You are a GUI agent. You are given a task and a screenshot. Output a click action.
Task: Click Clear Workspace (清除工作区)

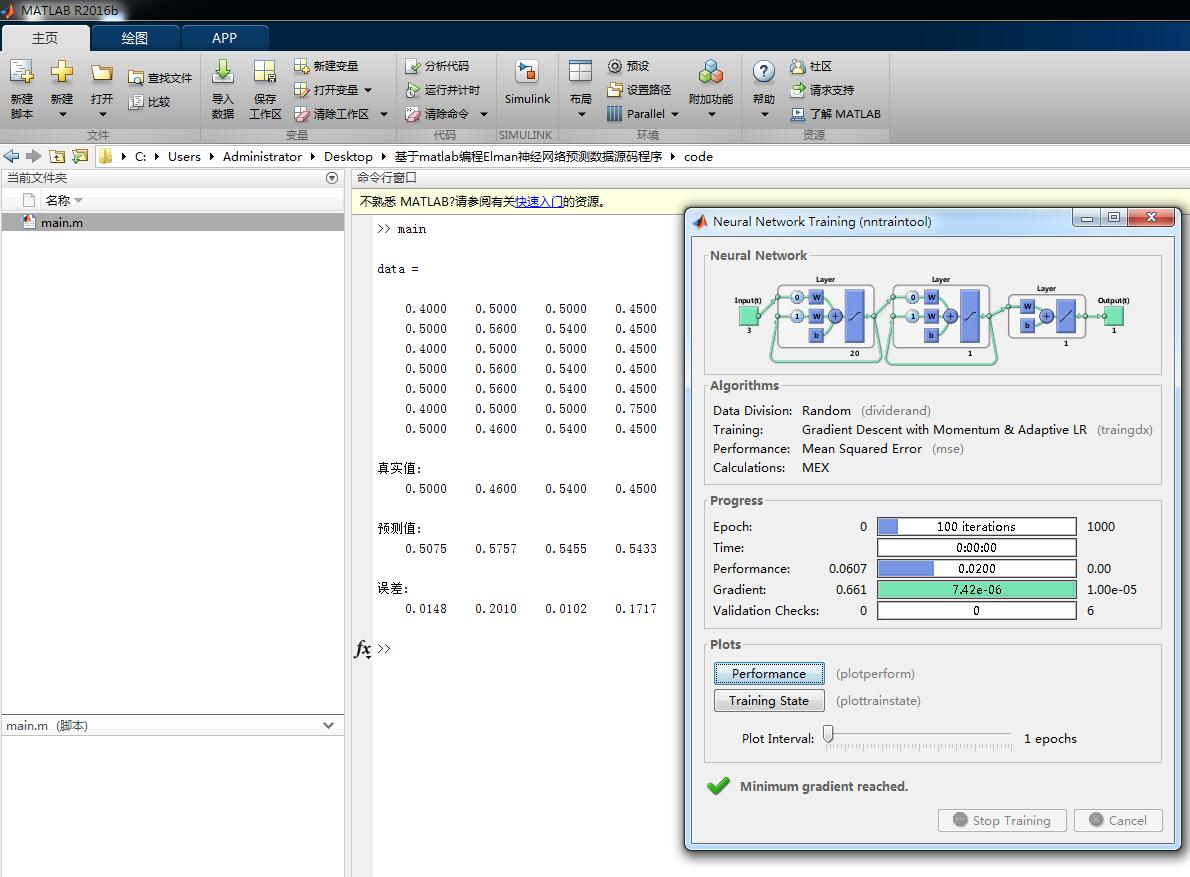(331, 114)
